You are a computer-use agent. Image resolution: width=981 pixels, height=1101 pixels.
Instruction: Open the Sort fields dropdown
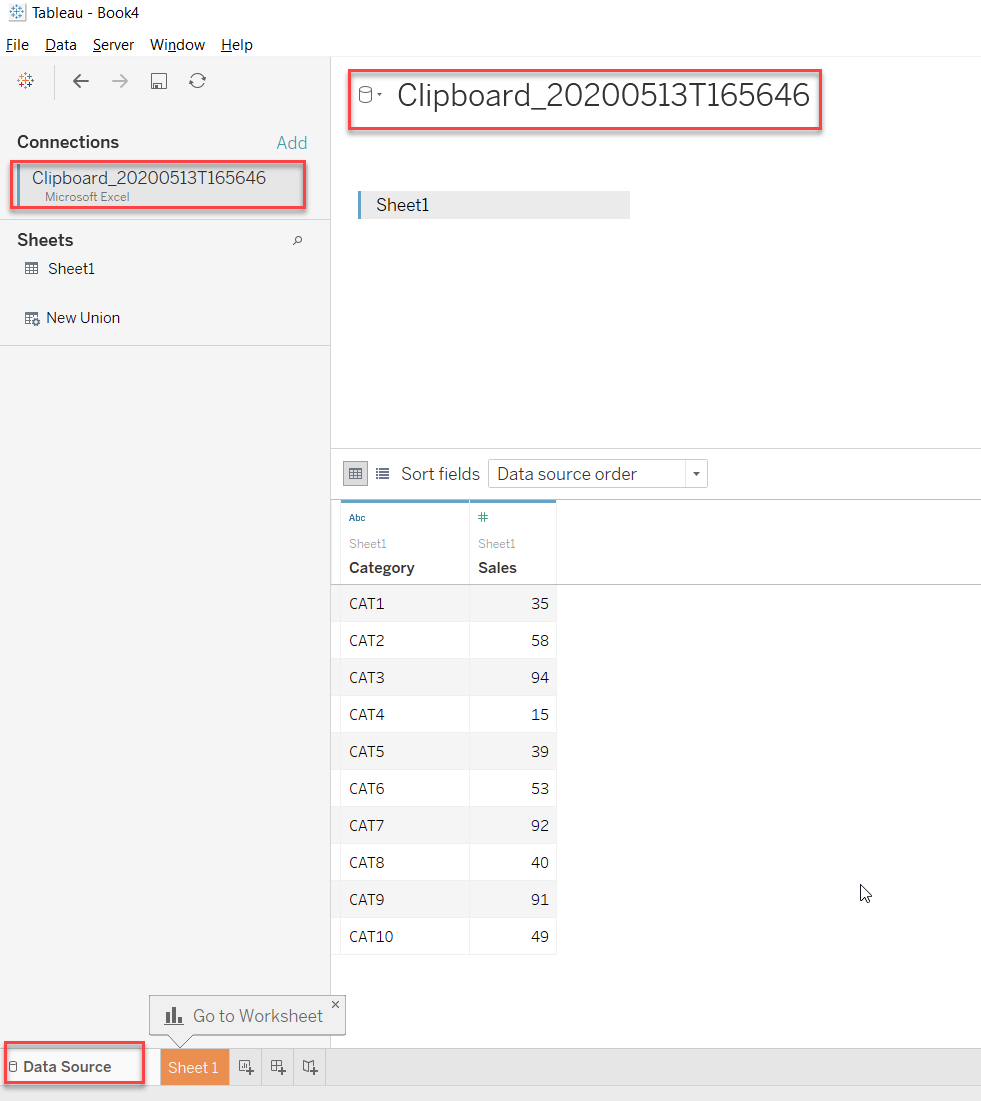[x=598, y=473]
